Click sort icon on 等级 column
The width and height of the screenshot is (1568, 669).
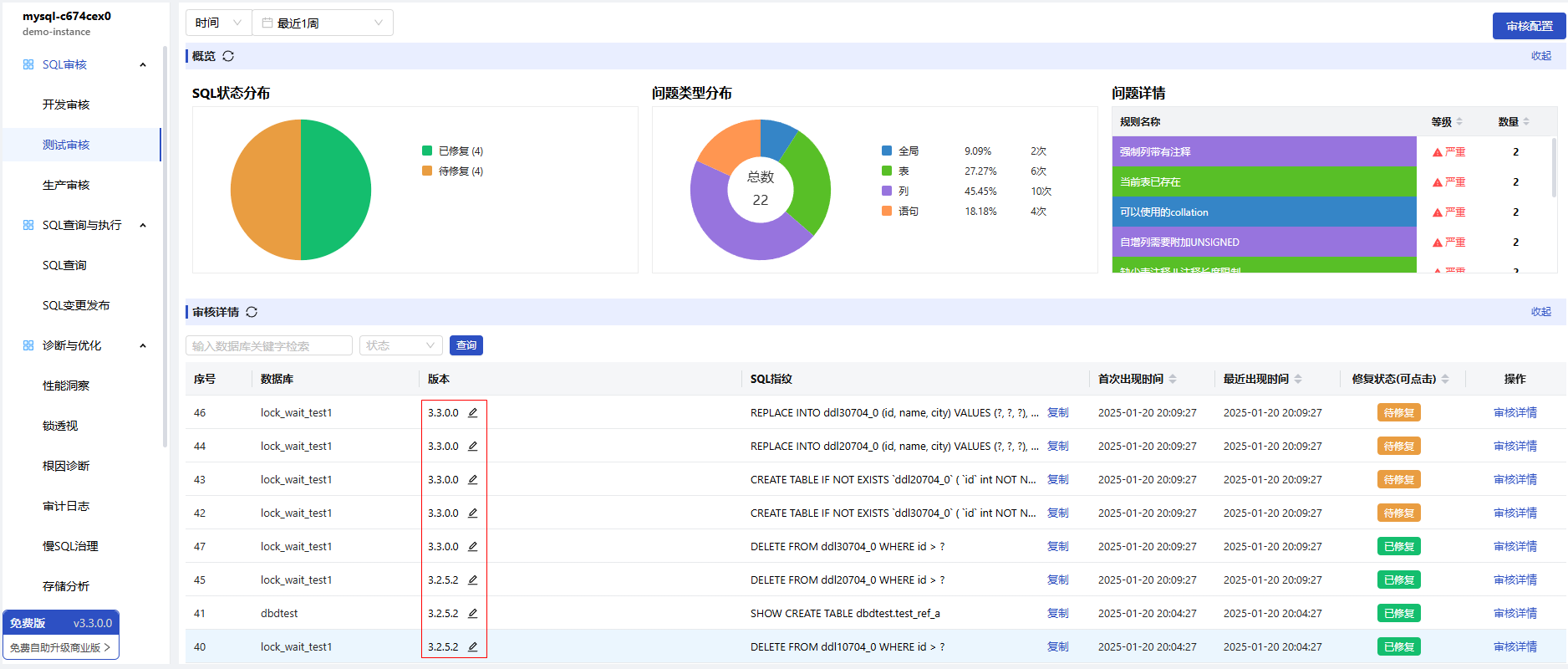pyautogui.click(x=1459, y=121)
